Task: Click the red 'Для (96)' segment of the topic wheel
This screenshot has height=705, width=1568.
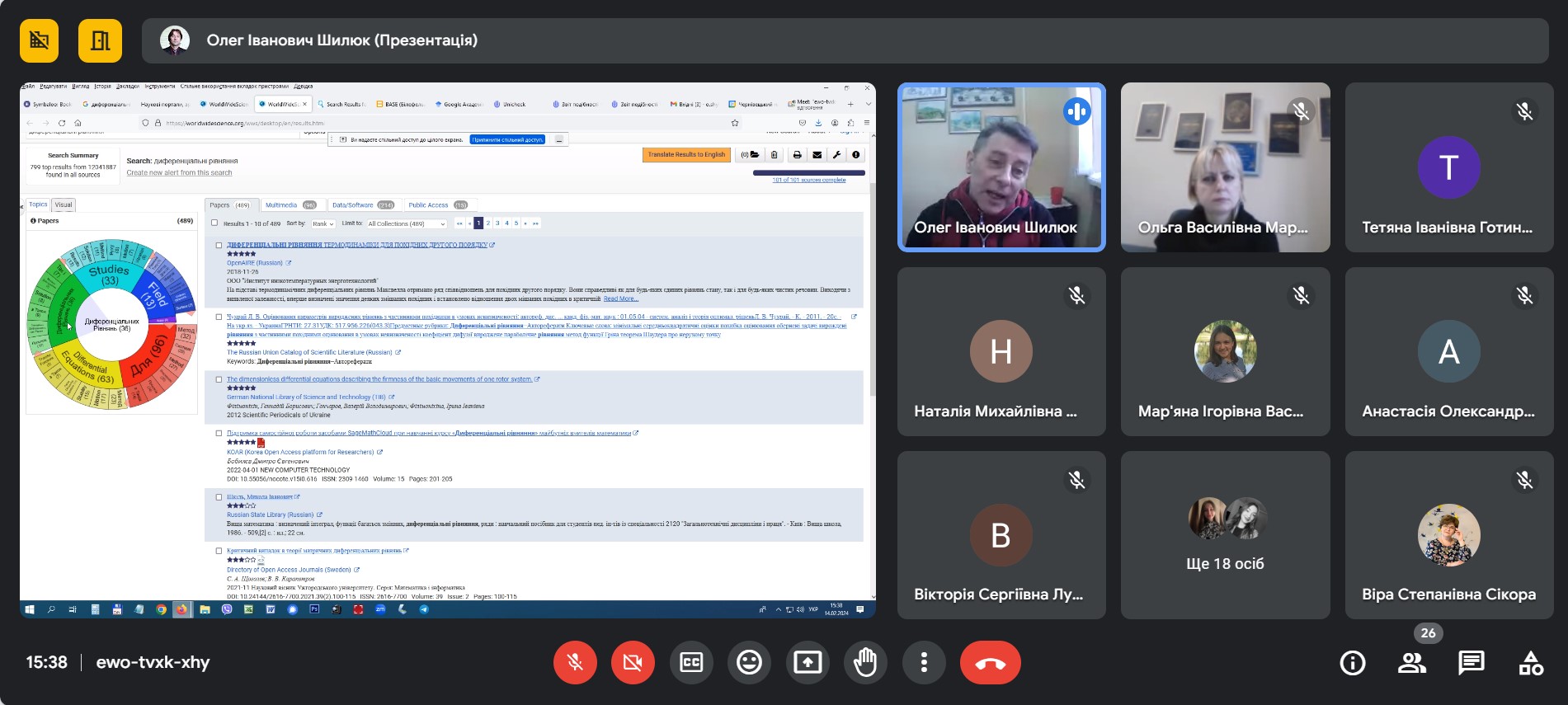Action: coord(148,356)
